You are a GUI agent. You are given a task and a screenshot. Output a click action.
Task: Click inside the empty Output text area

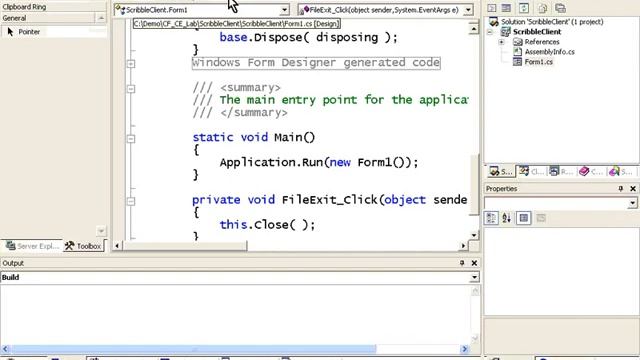[235, 314]
